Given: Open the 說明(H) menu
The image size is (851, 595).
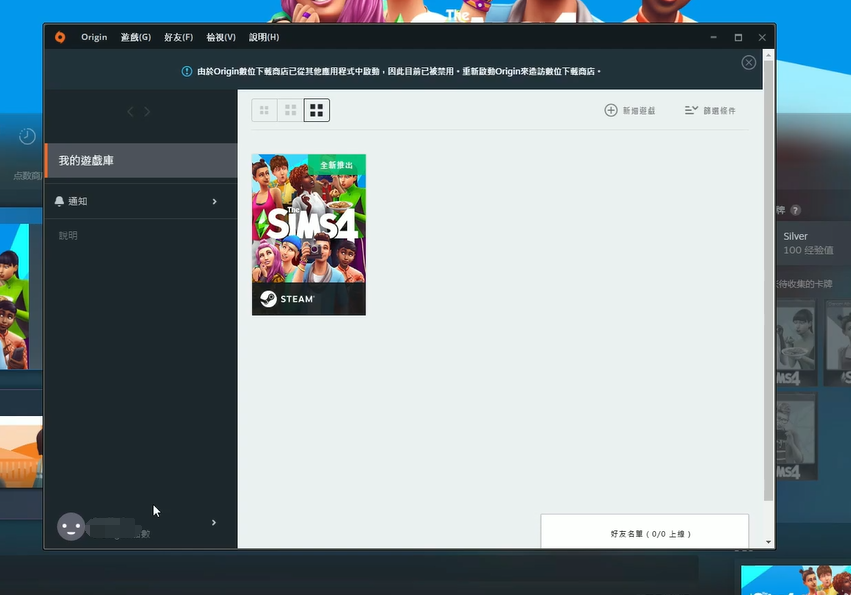Looking at the screenshot, I should (x=264, y=37).
